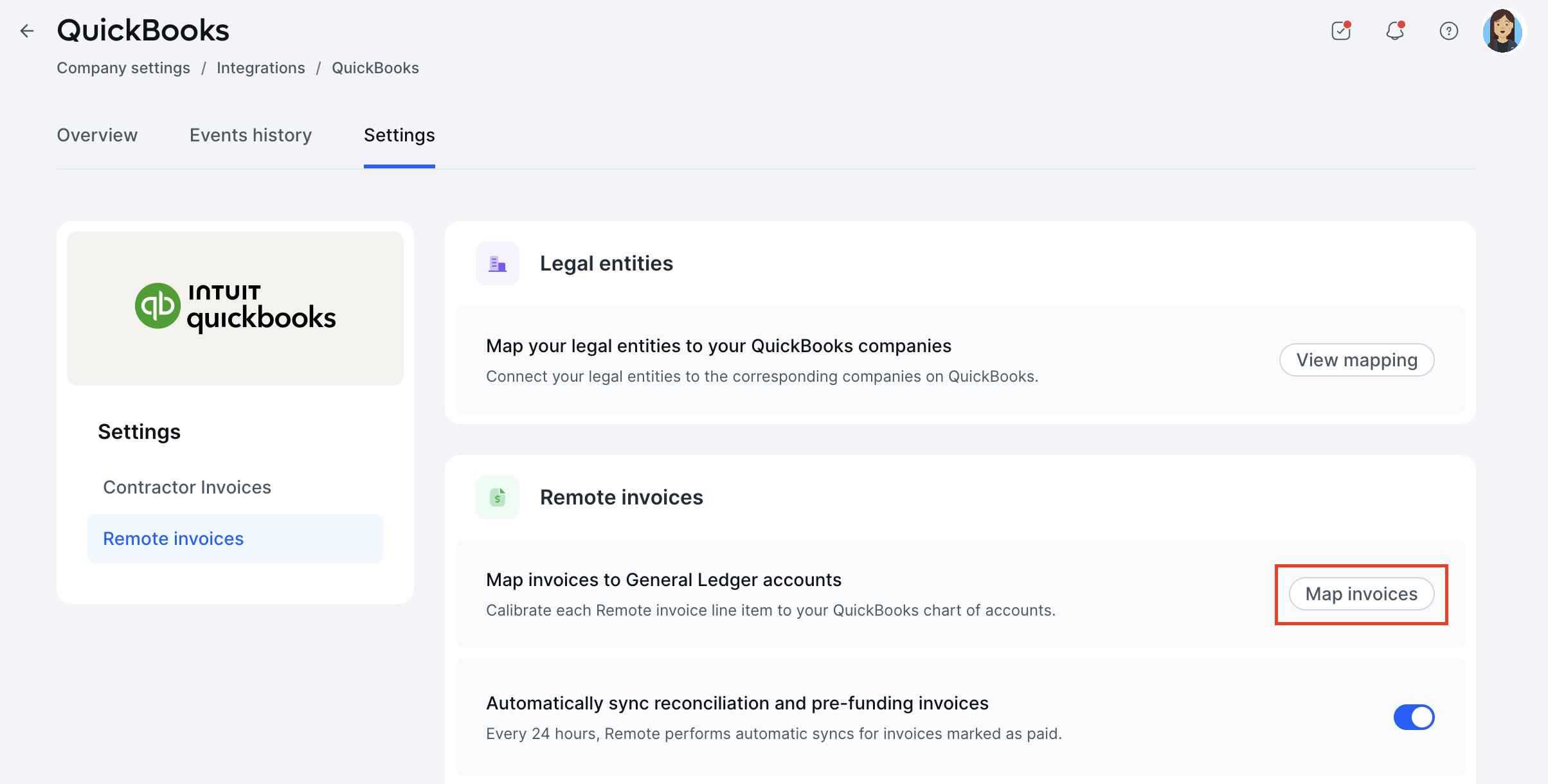The height and width of the screenshot is (784, 1548).
Task: Click the Legal entities section heading
Action: pos(606,263)
